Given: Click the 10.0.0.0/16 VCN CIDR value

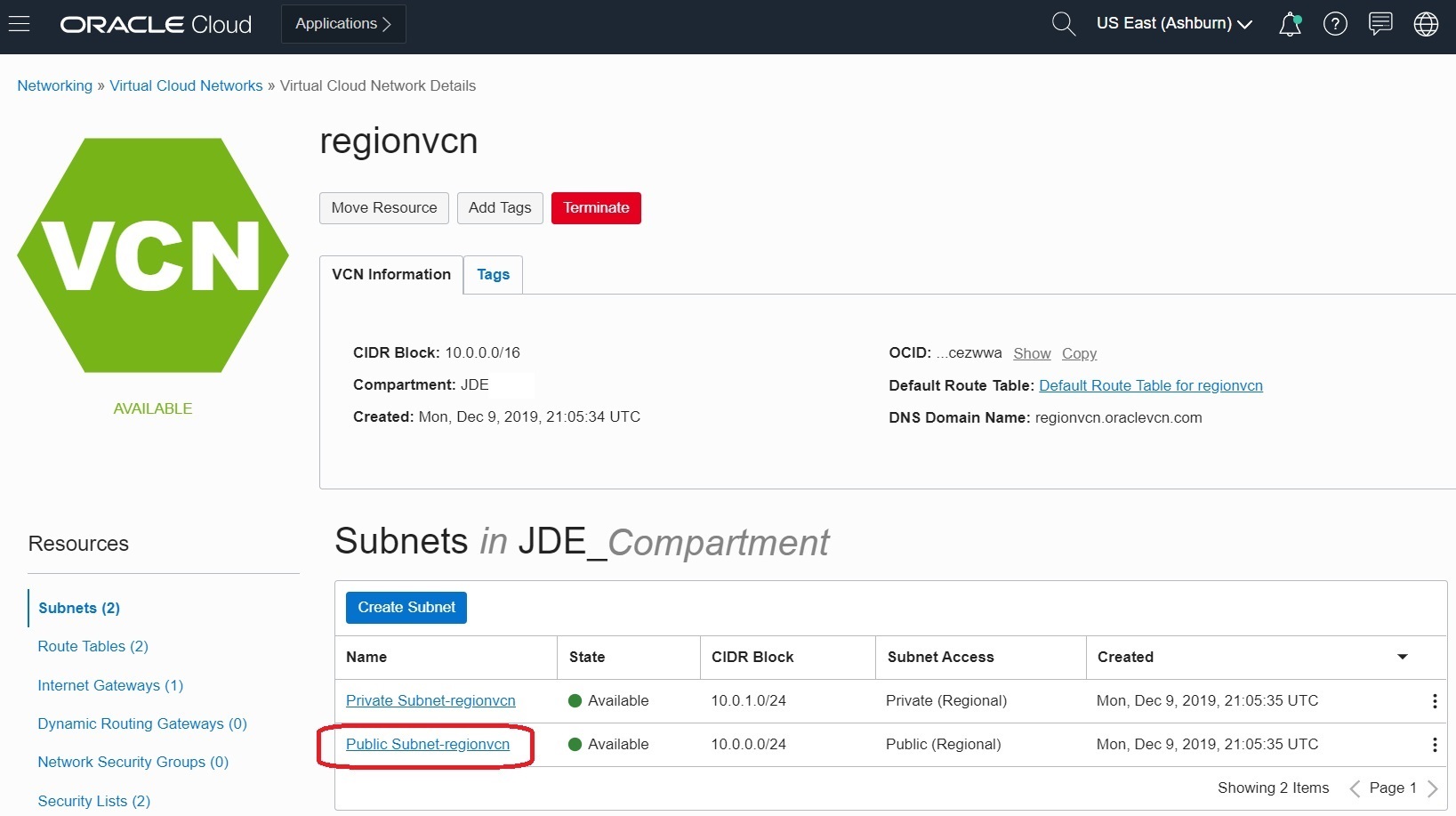Looking at the screenshot, I should click(483, 352).
